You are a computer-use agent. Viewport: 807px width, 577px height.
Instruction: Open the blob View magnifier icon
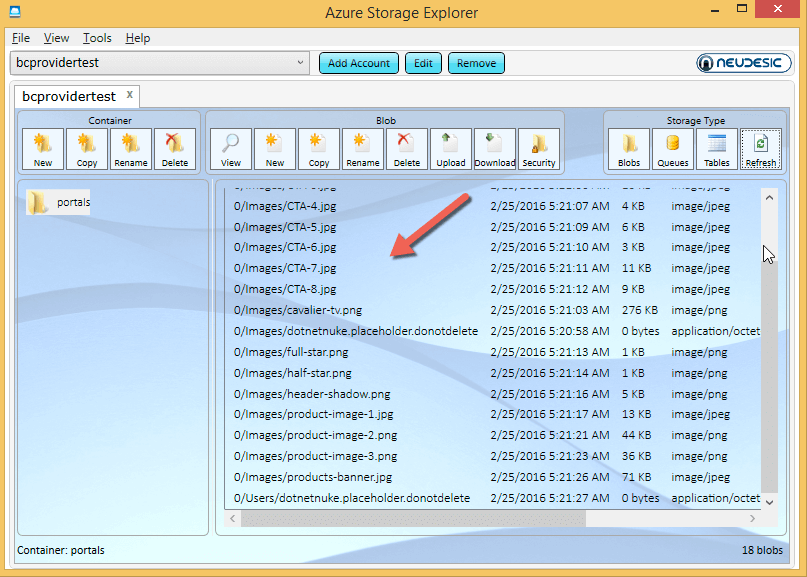point(231,149)
